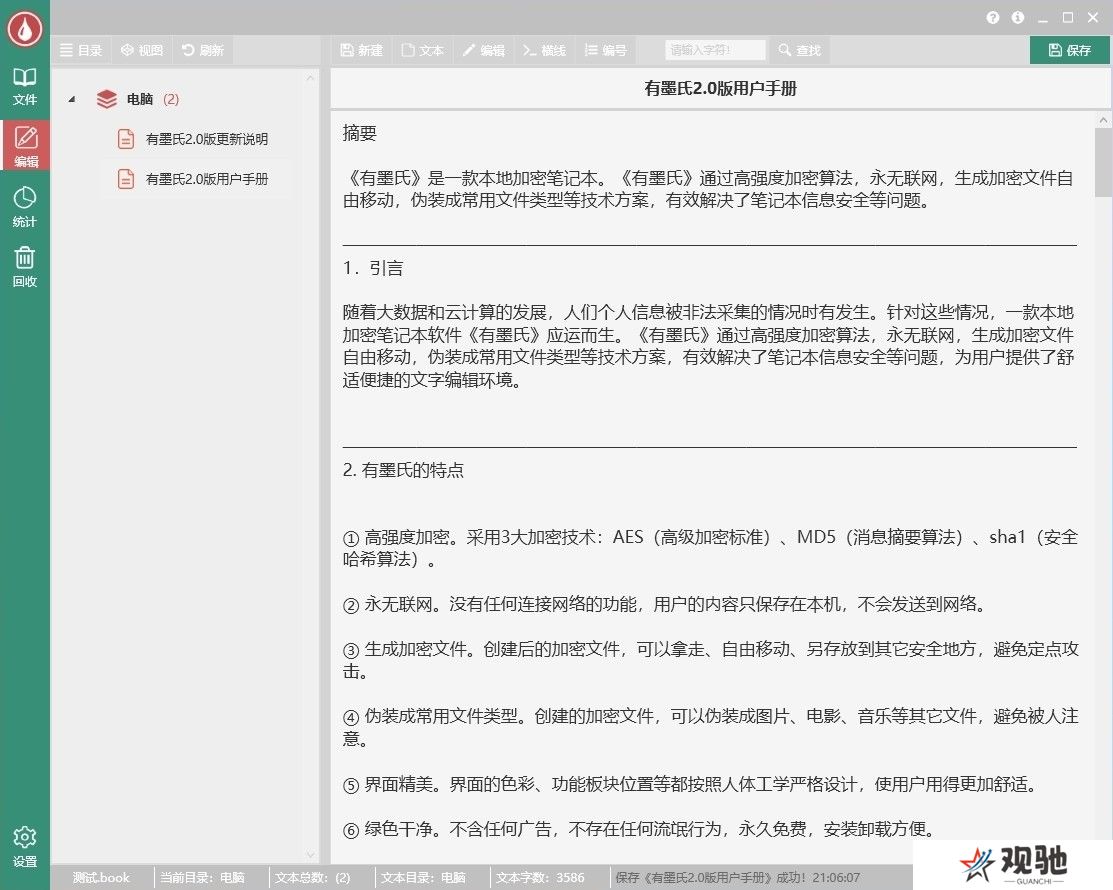
Task: Click the heading 2. 有墨氏的特点
Action: (402, 470)
